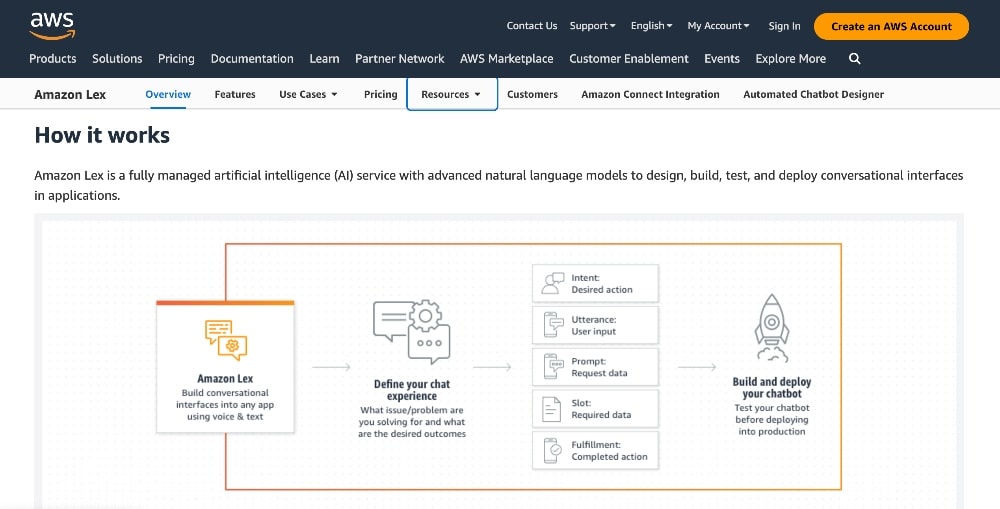Click the How it works heading
The image size is (1000, 509).
102,135
